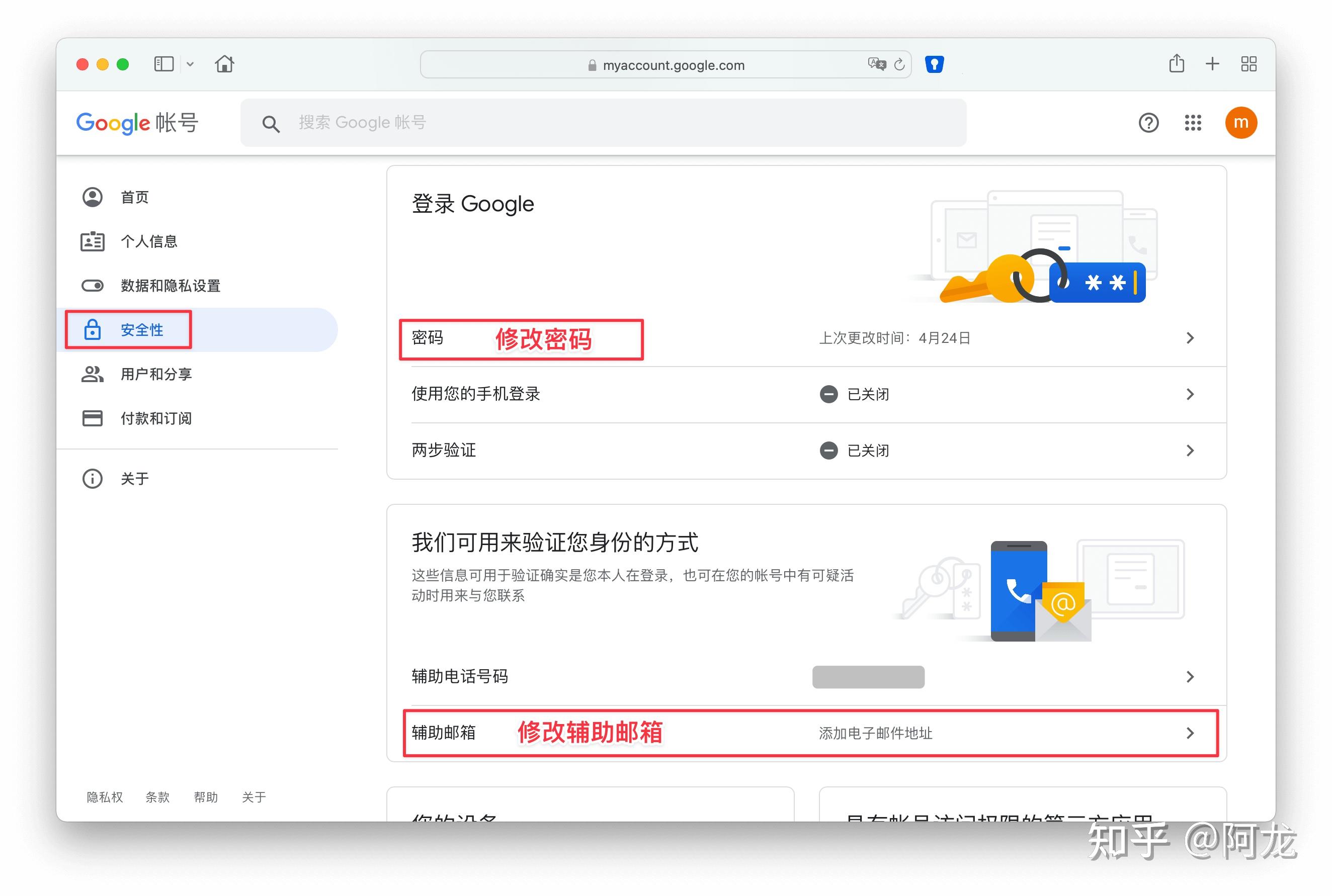1332x896 pixels.
Task: Click the profile avatar m
Action: pyautogui.click(x=1240, y=122)
